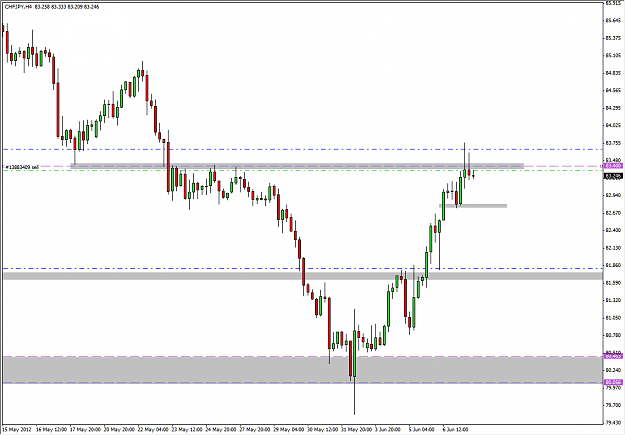
Task: Click the purple 83.400 price tag
Action: coord(613,166)
